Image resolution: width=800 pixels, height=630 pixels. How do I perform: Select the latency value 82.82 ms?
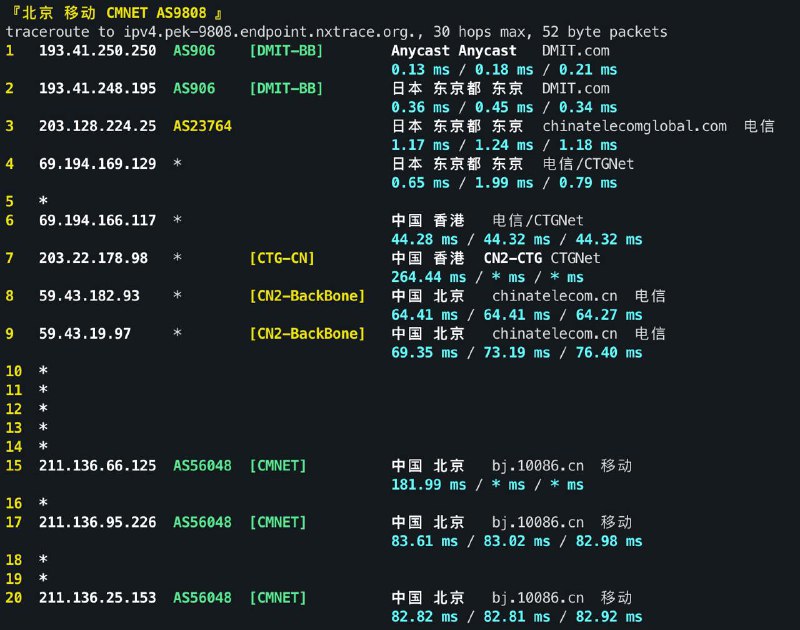coord(424,617)
